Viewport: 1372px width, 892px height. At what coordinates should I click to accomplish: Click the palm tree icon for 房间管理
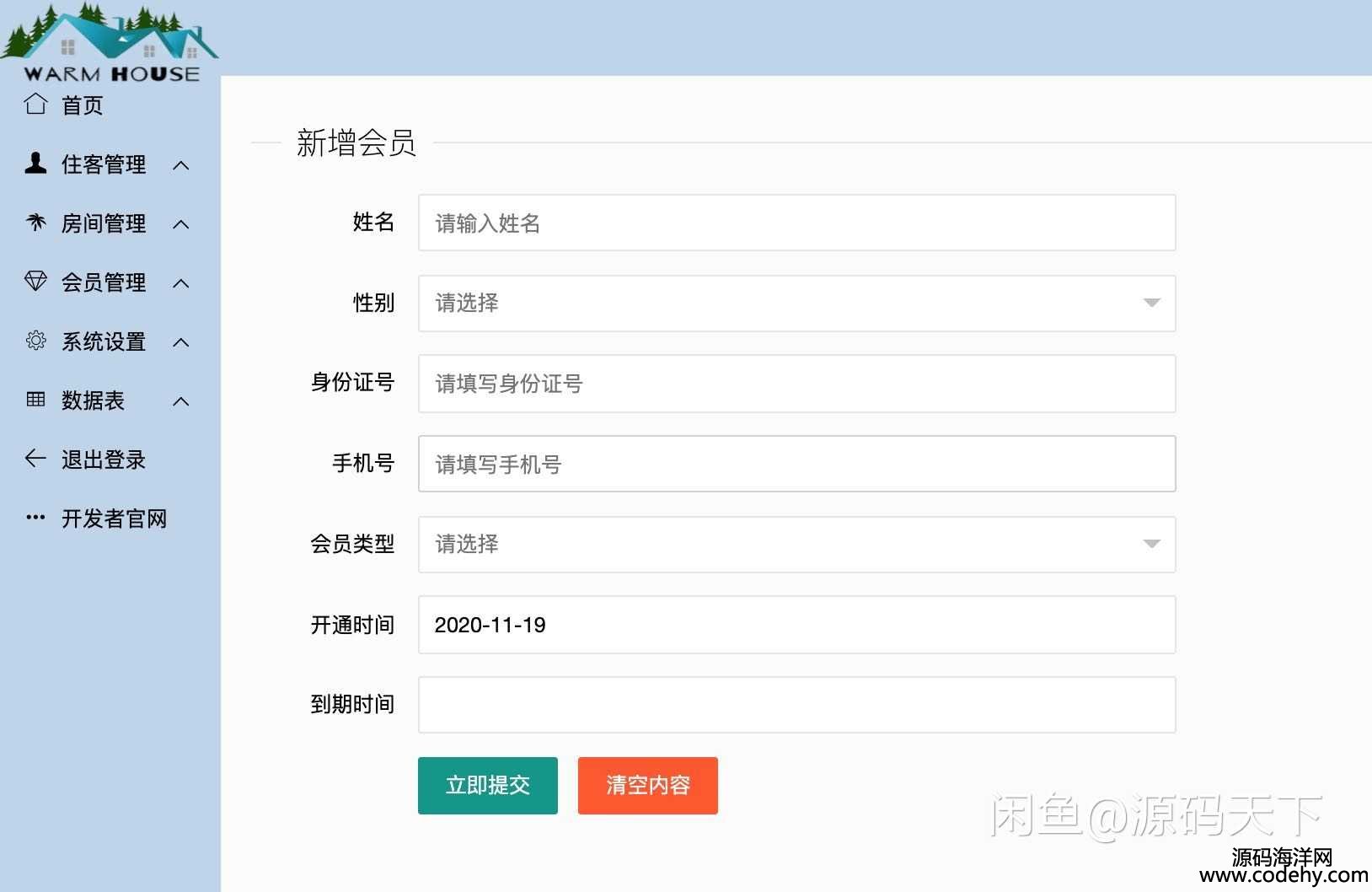tap(35, 223)
